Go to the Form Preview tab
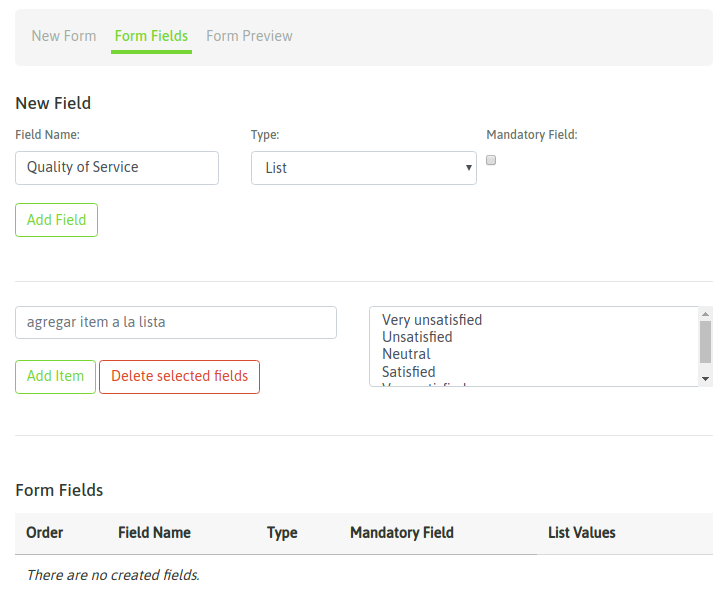The width and height of the screenshot is (722, 593). click(249, 36)
